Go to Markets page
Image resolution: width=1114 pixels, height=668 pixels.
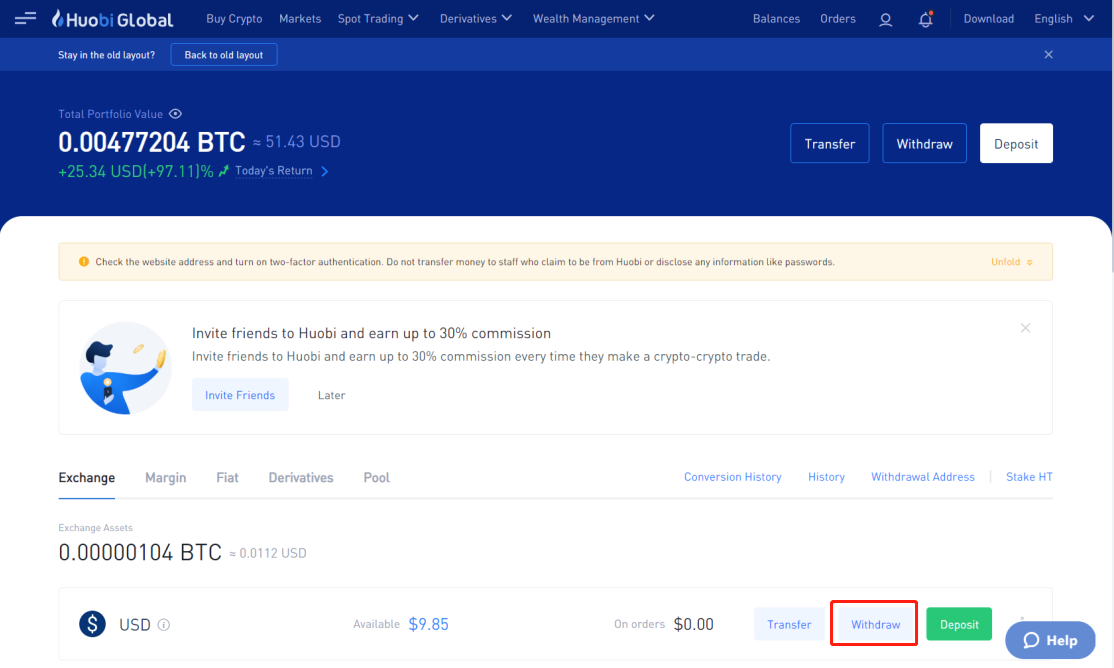[x=300, y=18]
